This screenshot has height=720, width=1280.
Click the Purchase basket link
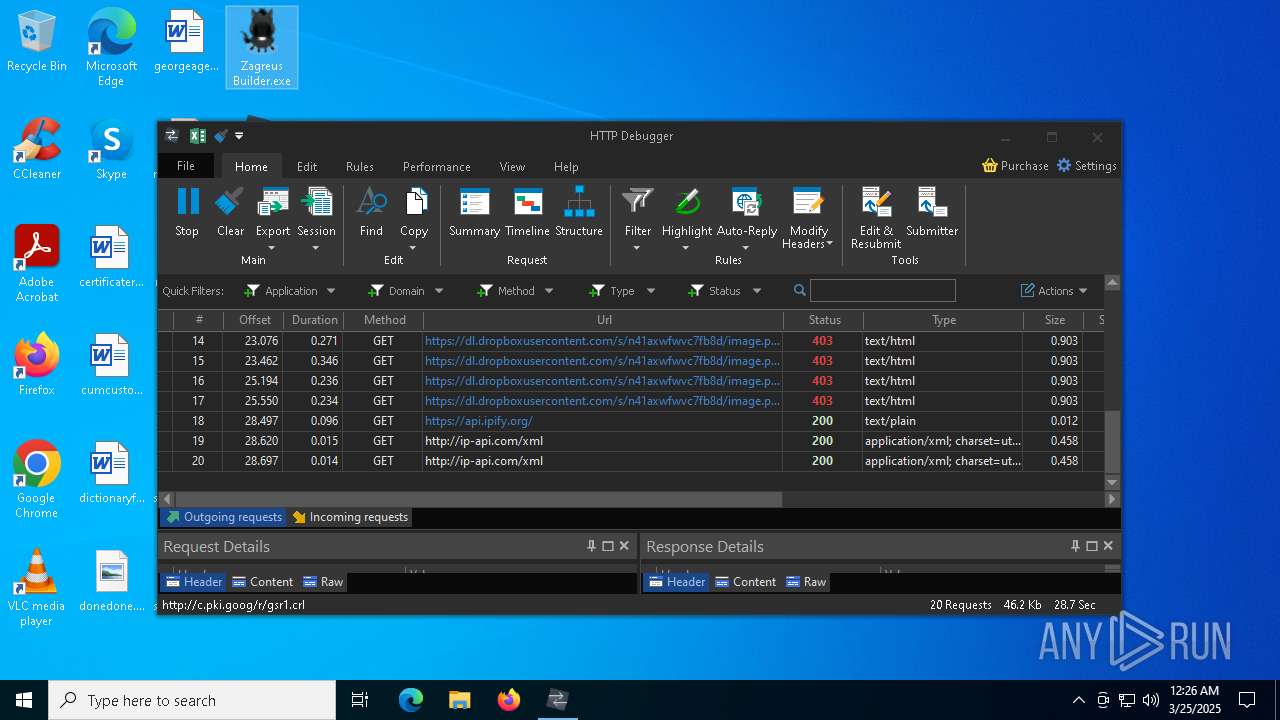coord(1015,166)
